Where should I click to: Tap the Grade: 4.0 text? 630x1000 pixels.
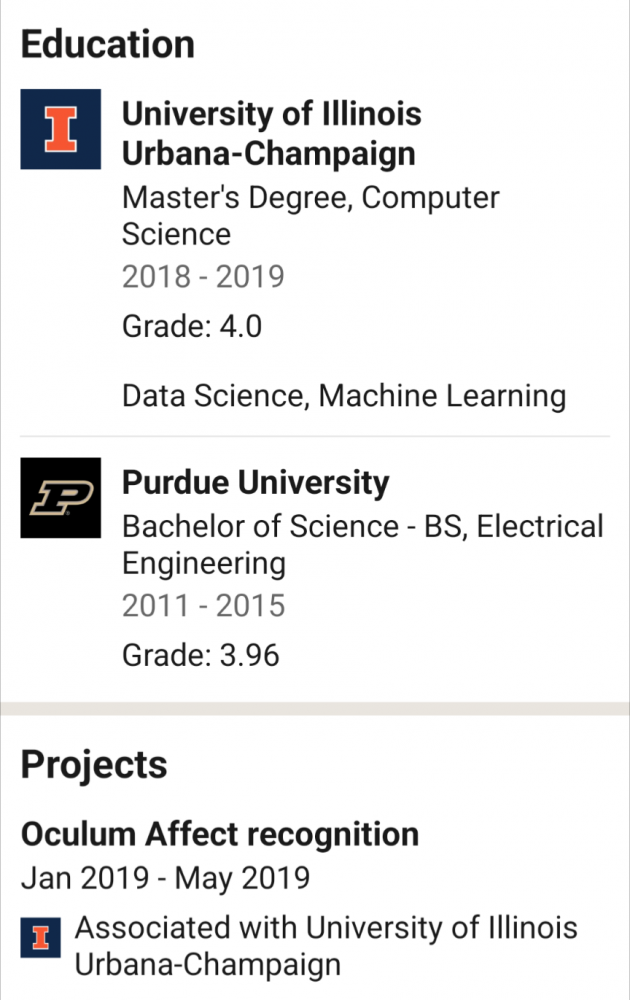tap(192, 326)
